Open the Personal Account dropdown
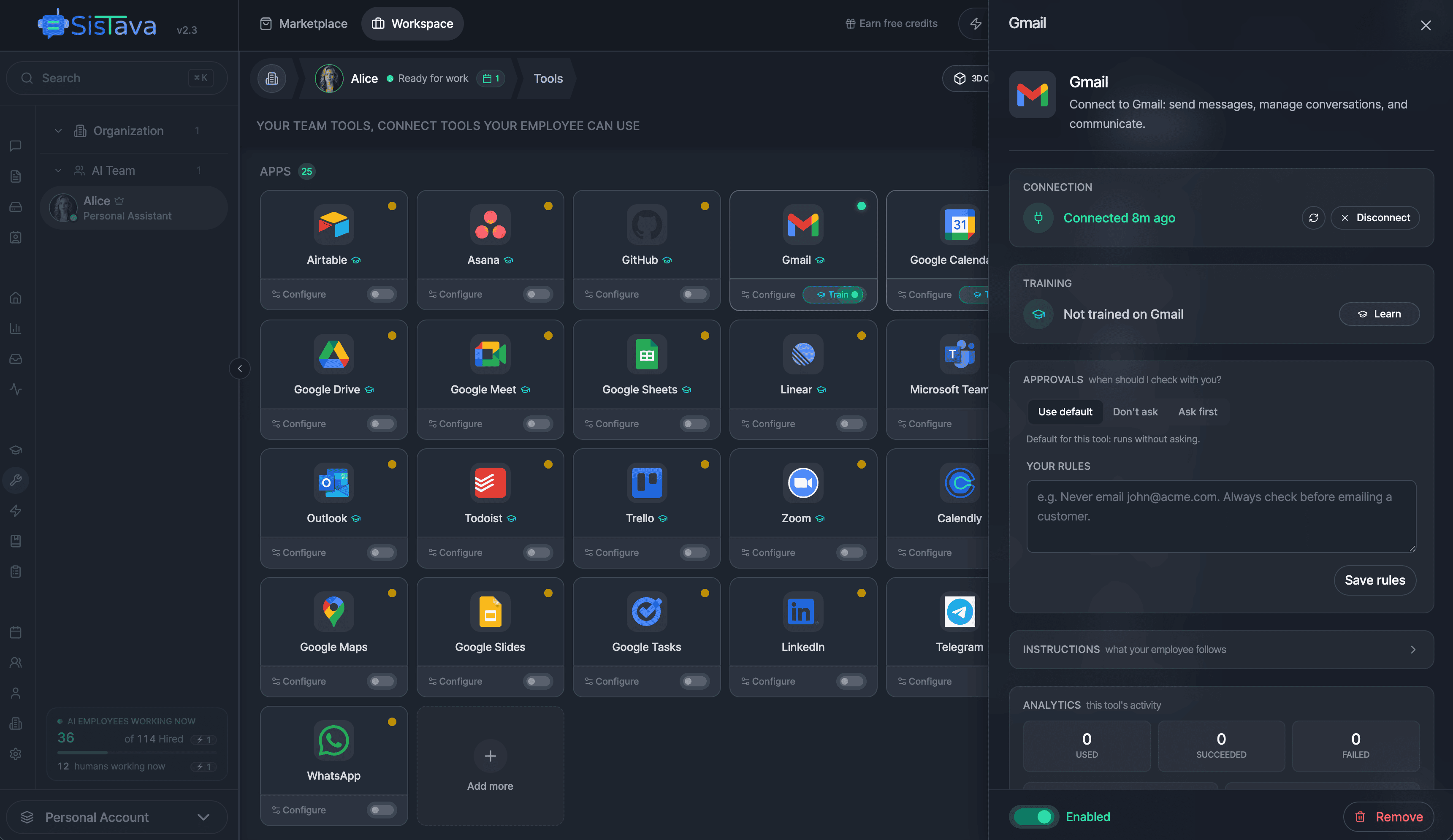Screen dimensions: 1453x840 click(x=117, y=817)
